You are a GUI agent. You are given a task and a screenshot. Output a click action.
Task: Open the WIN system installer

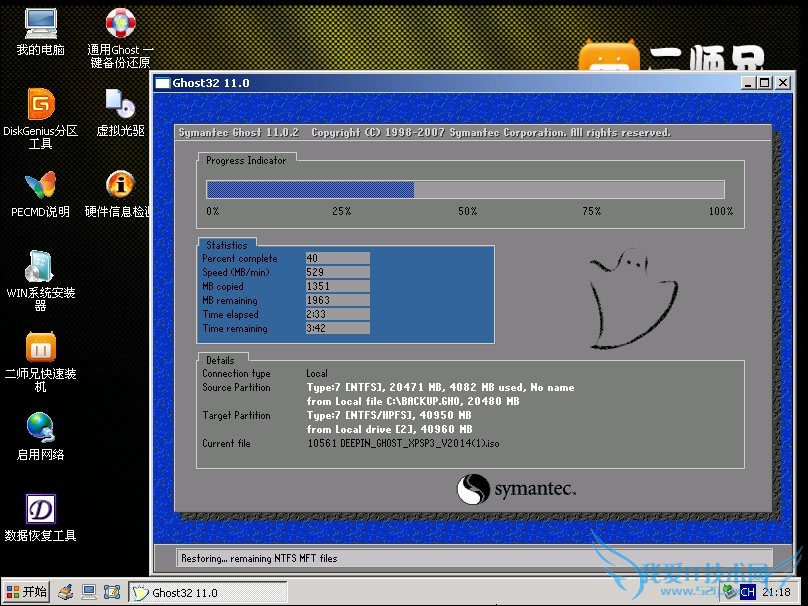pyautogui.click(x=40, y=272)
